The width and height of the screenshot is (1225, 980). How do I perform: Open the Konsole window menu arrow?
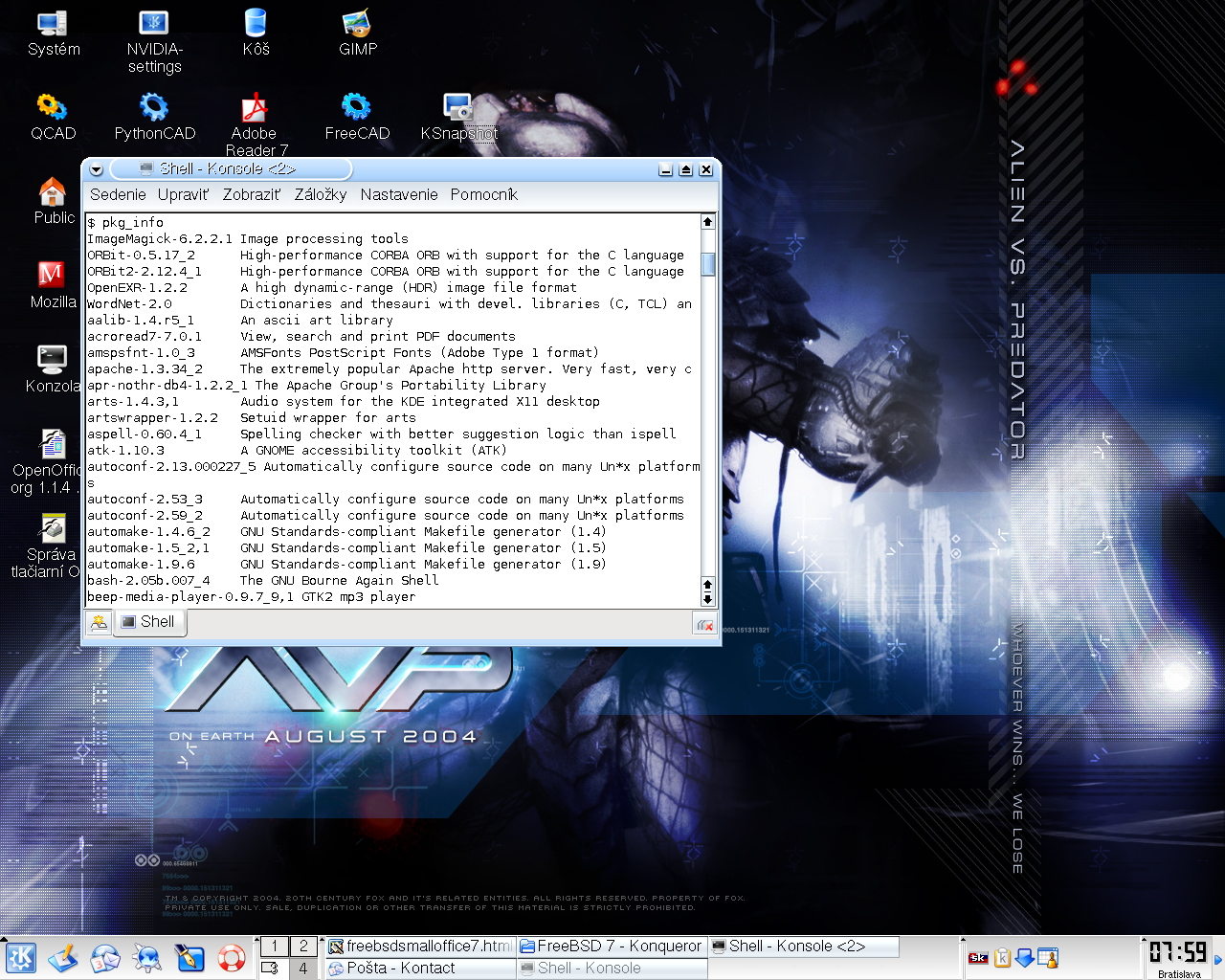pyautogui.click(x=96, y=169)
